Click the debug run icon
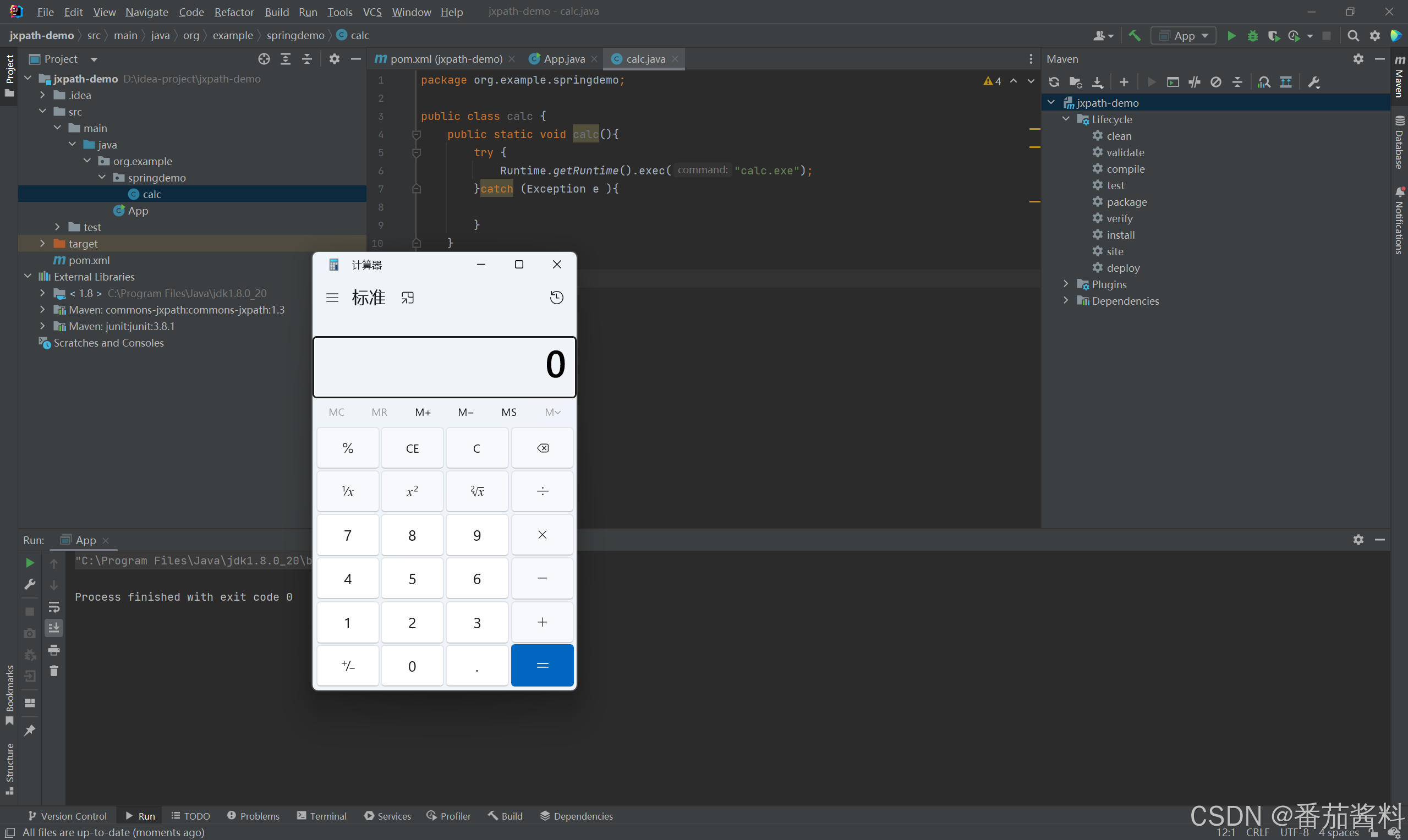The width and height of the screenshot is (1408, 840). pos(1252,36)
